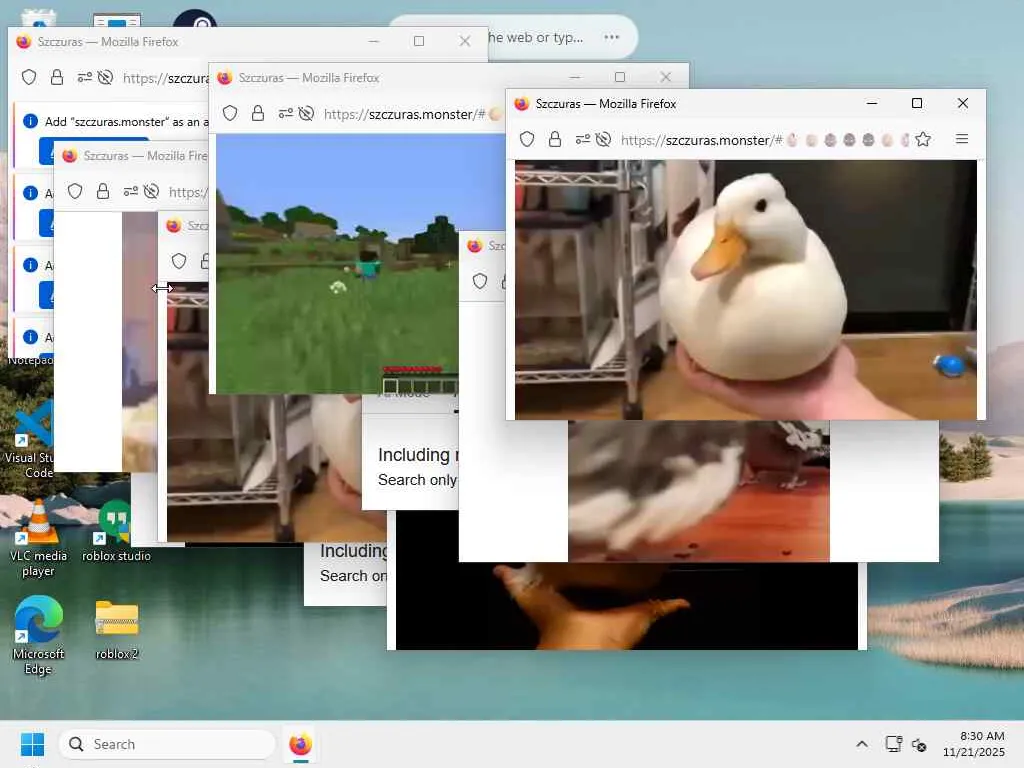
Task: Open Microsoft Edge desktop shortcut
Action: pyautogui.click(x=38, y=635)
